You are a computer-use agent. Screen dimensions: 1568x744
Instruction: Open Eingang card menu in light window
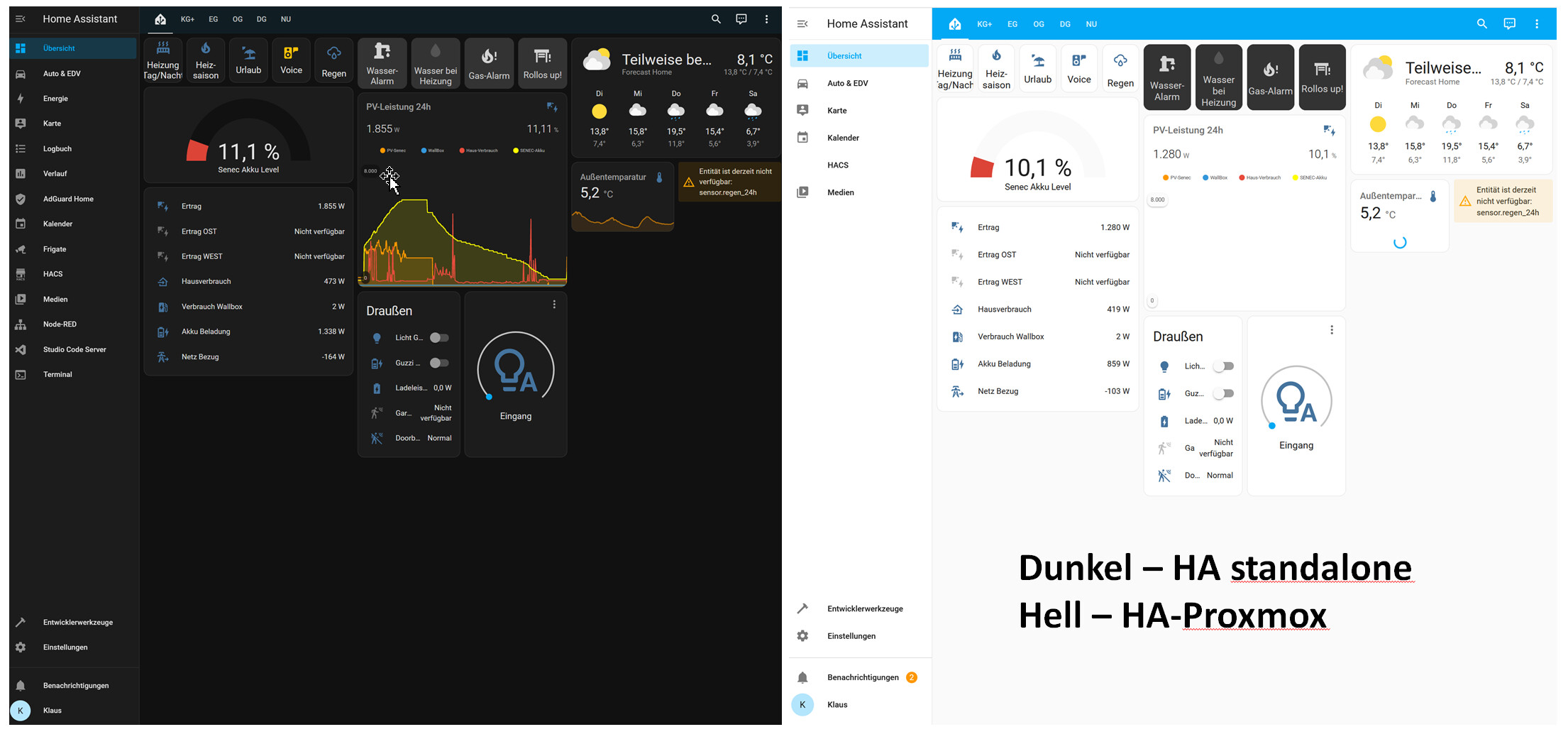point(1332,330)
